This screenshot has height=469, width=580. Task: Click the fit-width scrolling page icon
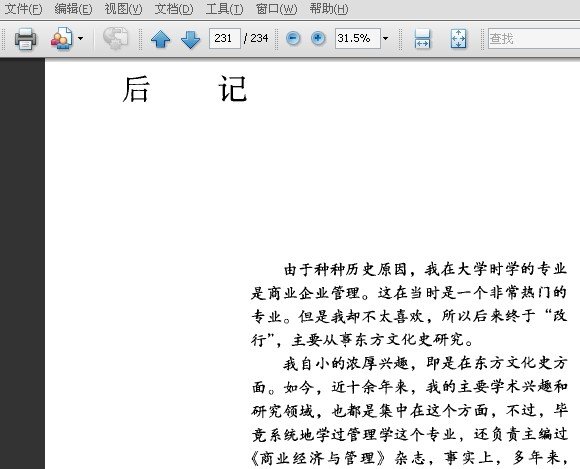422,38
